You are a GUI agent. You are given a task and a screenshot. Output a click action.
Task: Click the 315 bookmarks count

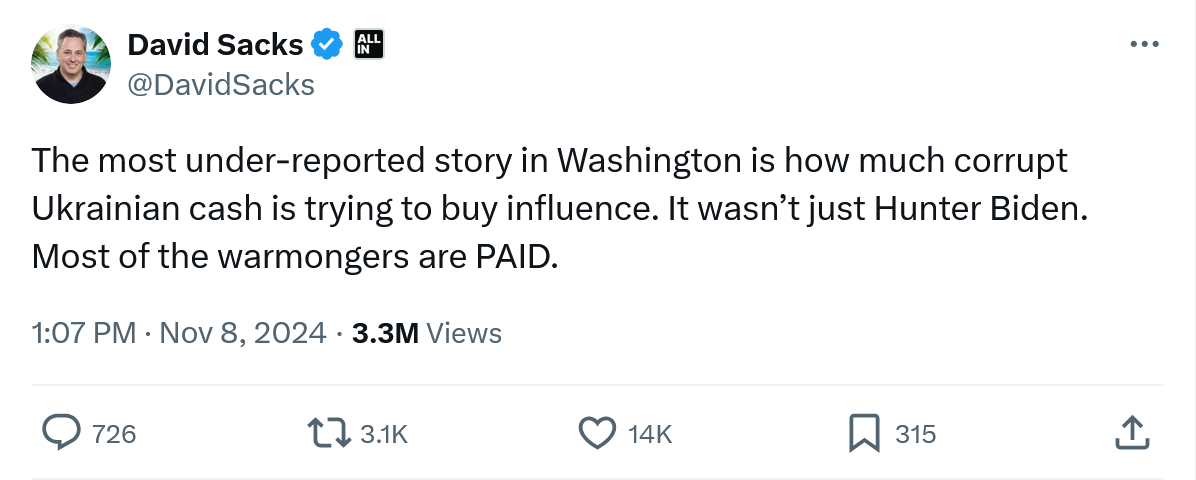[915, 434]
